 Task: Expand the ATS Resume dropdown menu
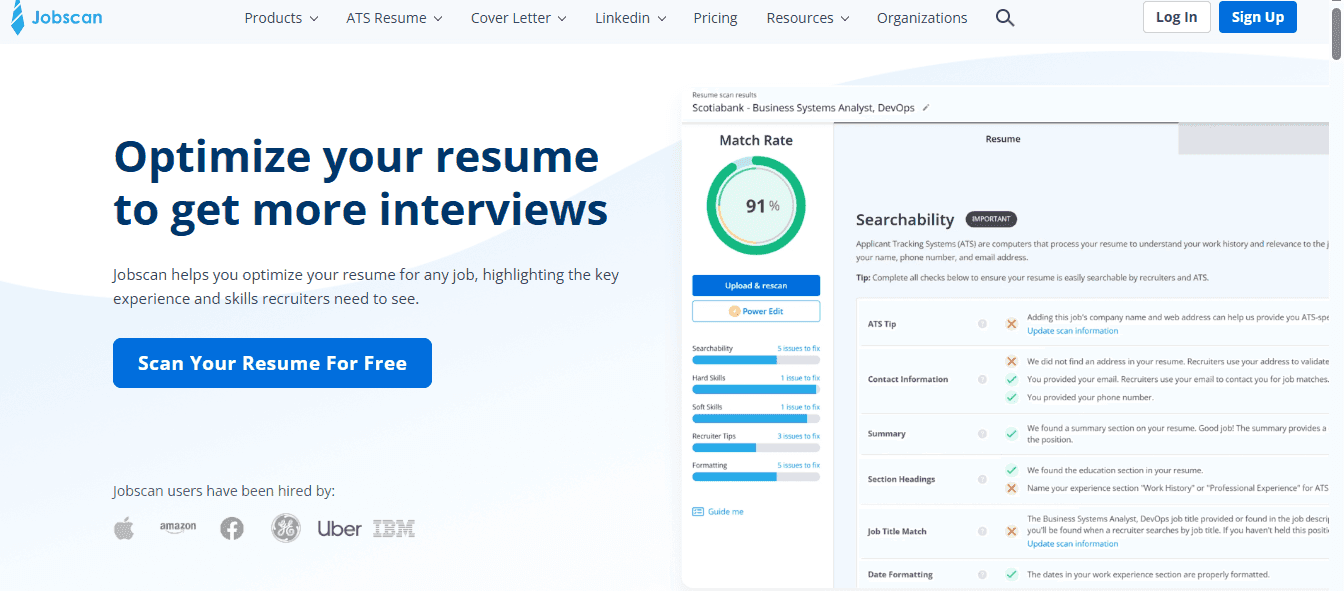pos(394,18)
